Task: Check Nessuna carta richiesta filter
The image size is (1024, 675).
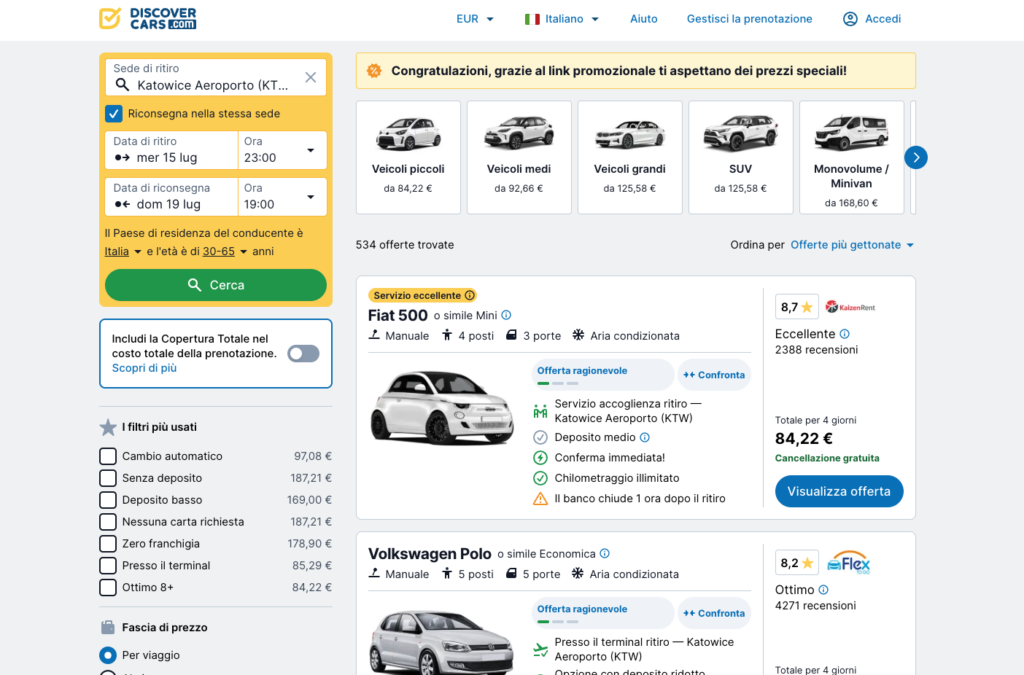Action: 108,522
